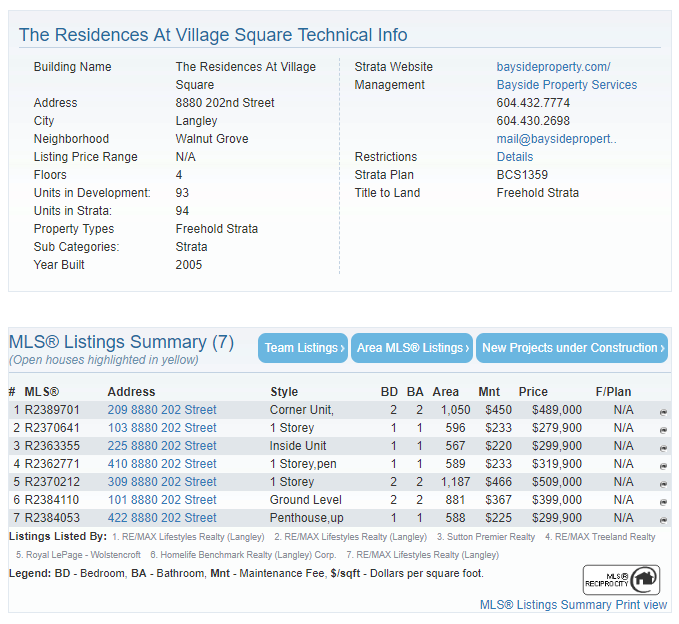
Task: Select the Price column header
Action: coord(533,392)
